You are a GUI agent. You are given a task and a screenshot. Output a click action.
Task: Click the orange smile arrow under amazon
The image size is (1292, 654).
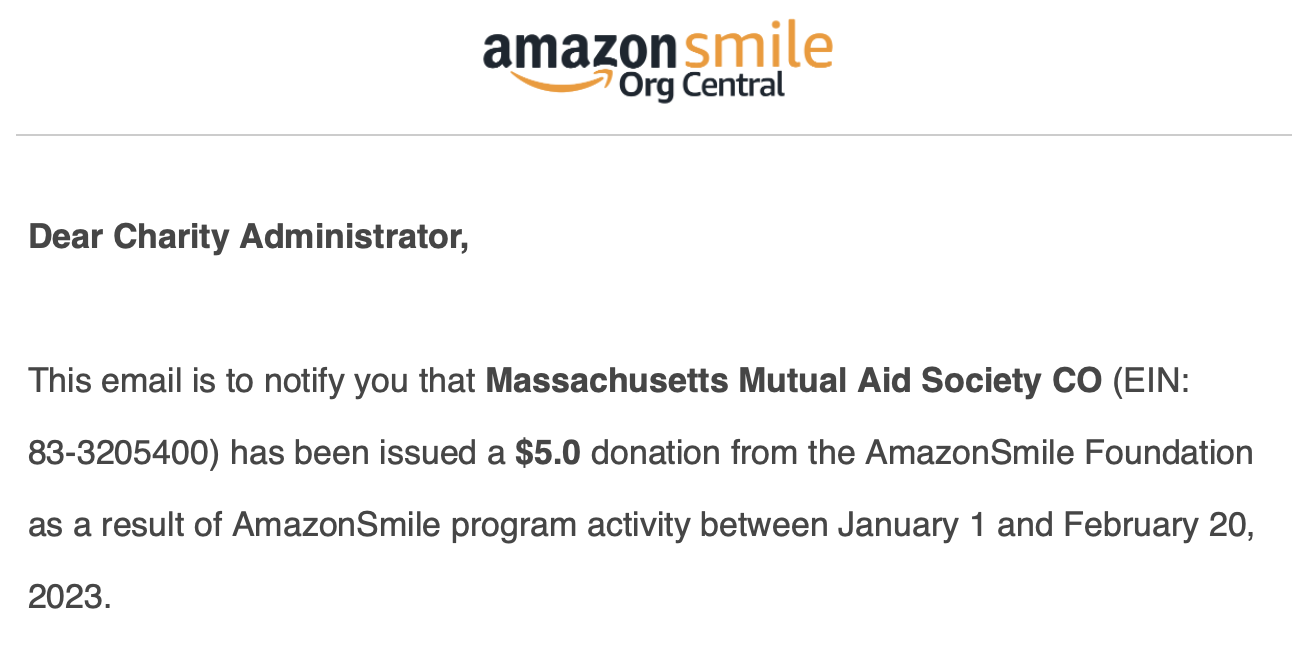[x=562, y=81]
